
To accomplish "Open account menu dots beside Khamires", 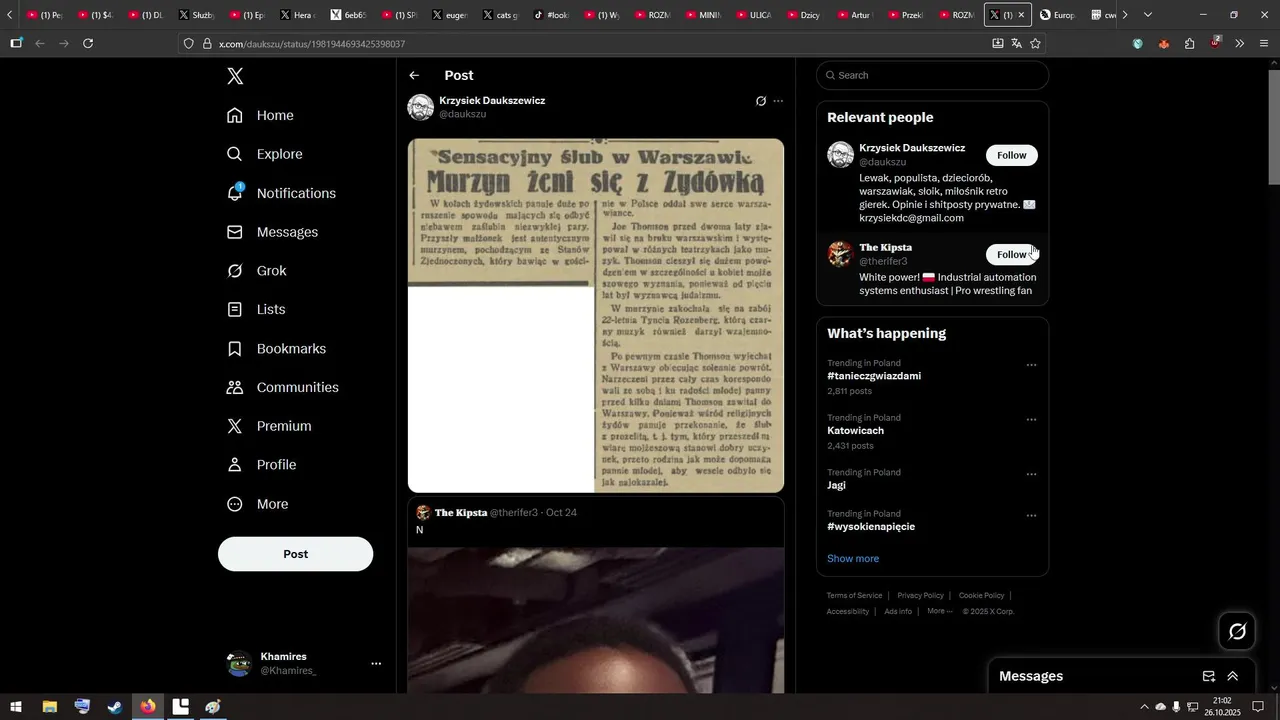I will tap(376, 663).
